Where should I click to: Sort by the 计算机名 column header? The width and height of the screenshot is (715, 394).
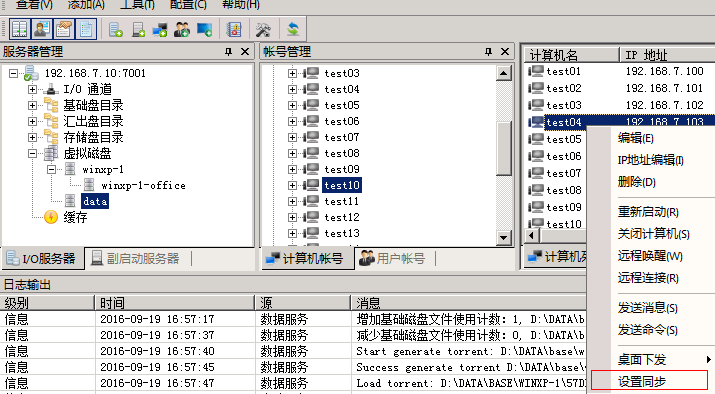(x=571, y=55)
